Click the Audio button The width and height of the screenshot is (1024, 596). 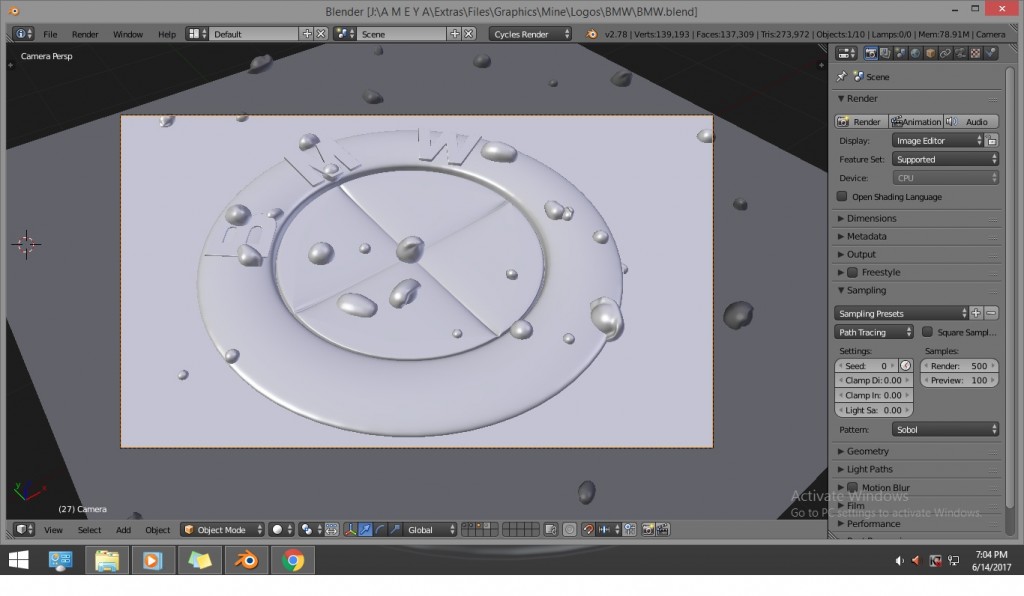[970, 122]
